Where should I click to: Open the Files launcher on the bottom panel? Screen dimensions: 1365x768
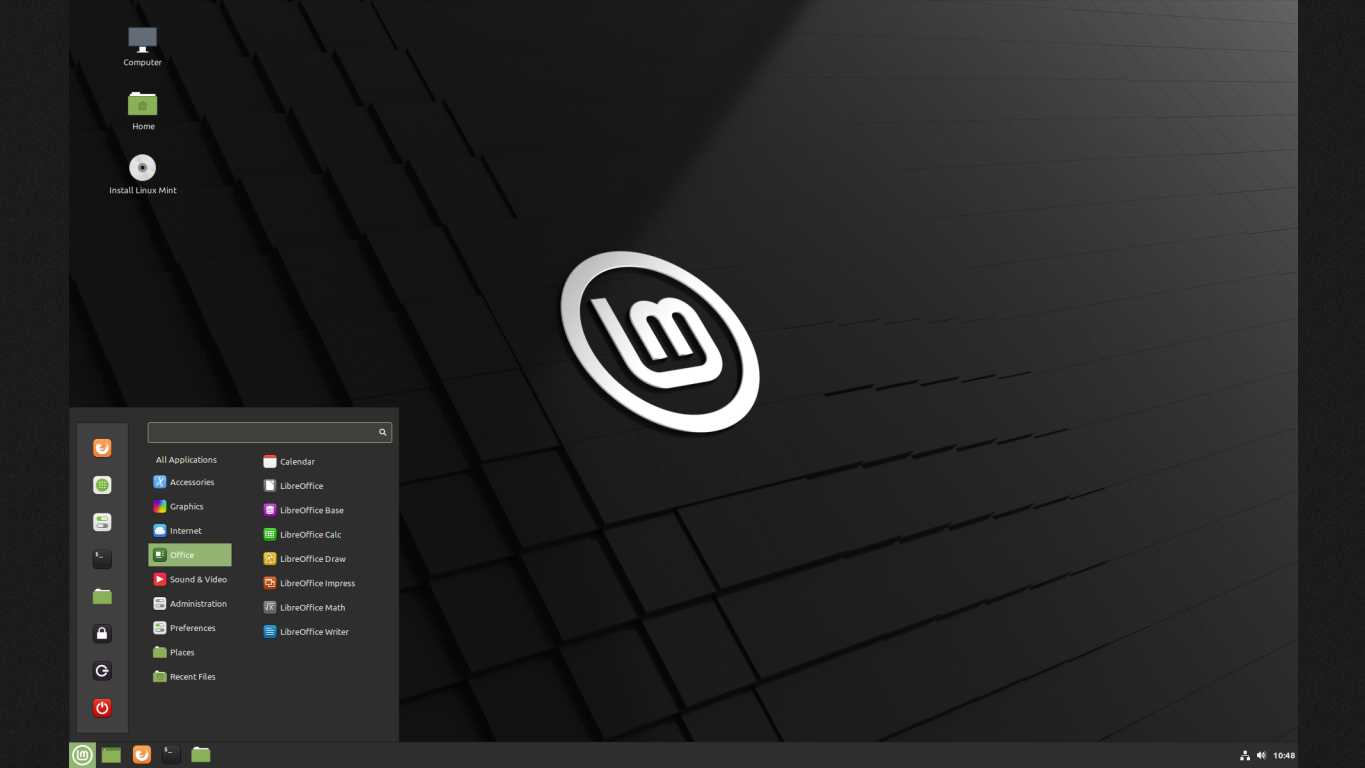pos(201,755)
